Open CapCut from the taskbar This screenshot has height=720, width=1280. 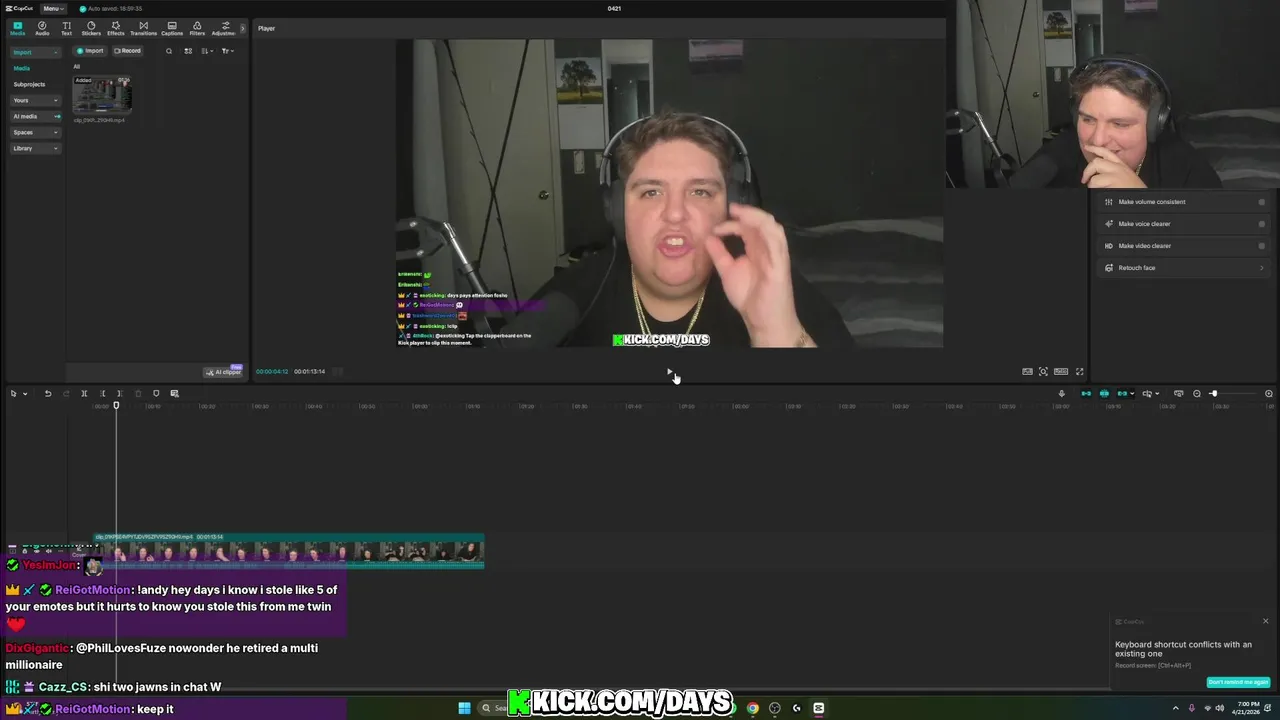819,708
